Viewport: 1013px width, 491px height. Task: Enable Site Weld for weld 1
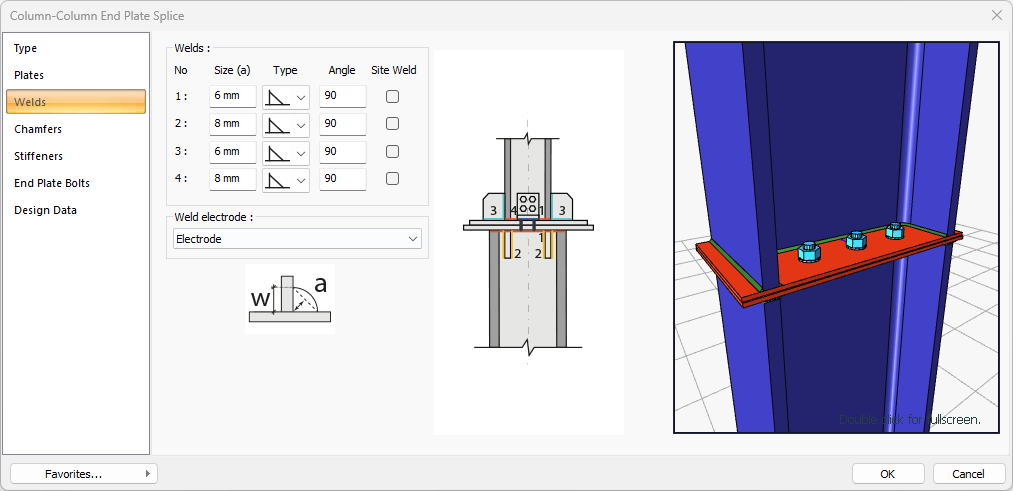pyautogui.click(x=393, y=97)
